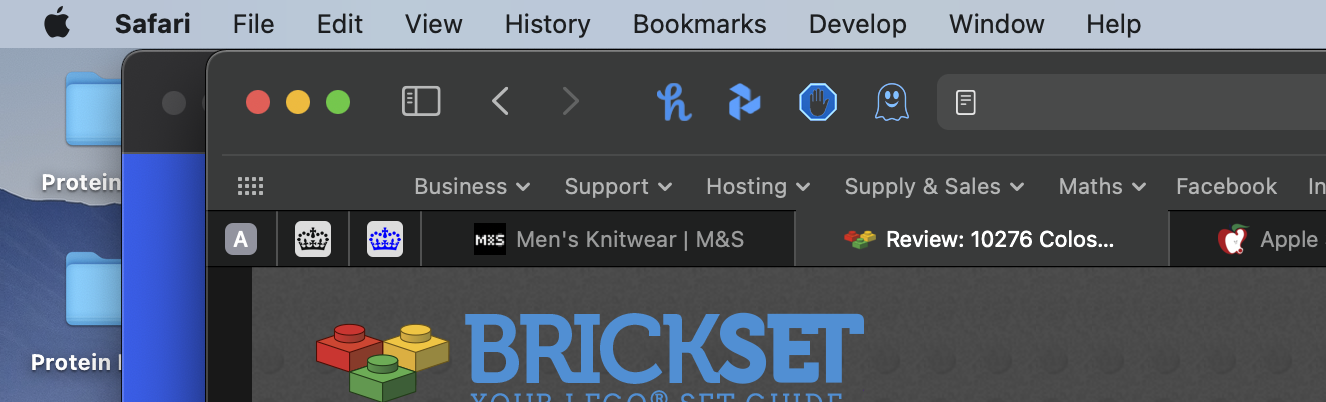Image resolution: width=1326 pixels, height=402 pixels.
Task: Switch to Review: 10276 Colosseum tab
Action: pyautogui.click(x=981, y=239)
